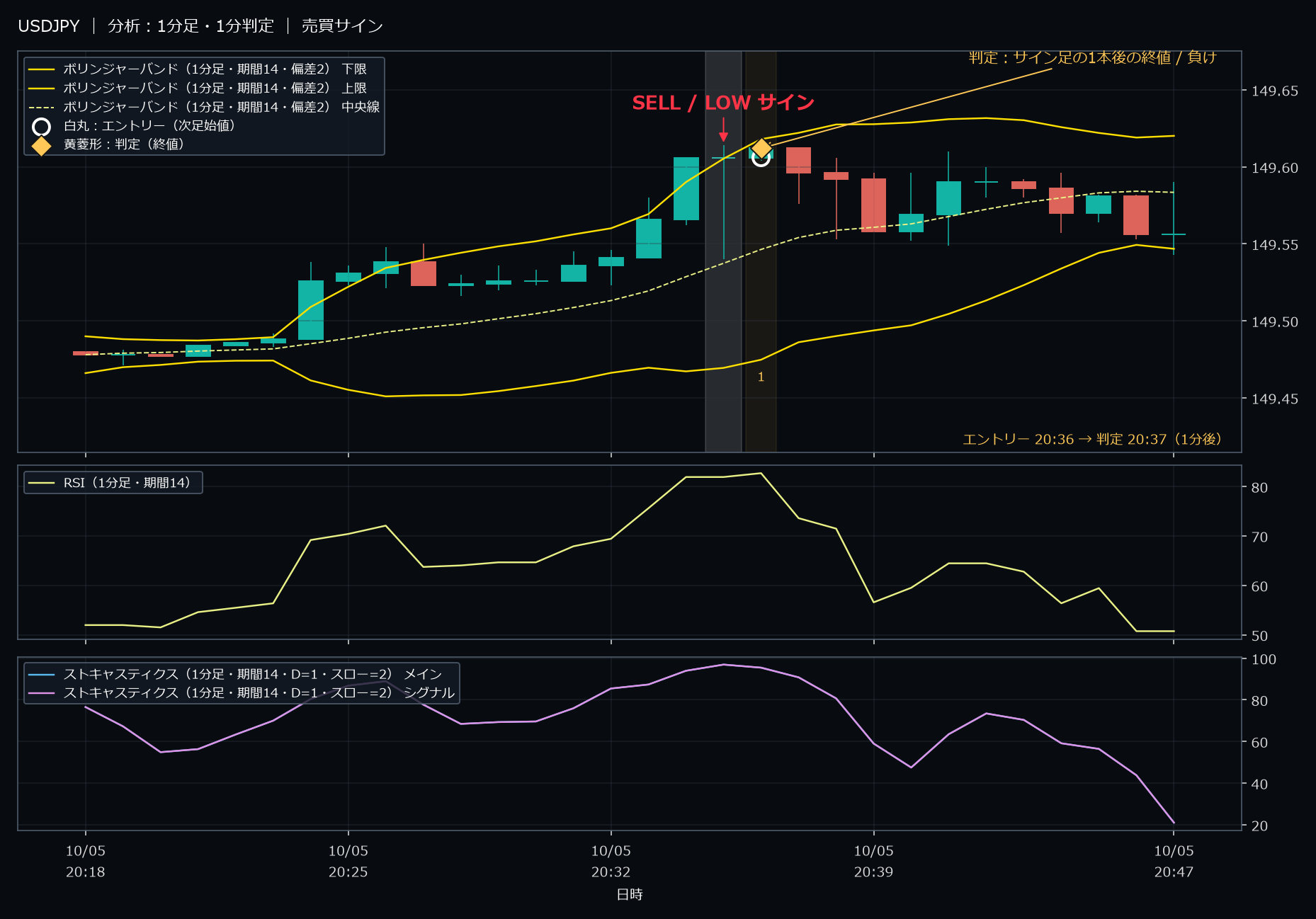Image resolution: width=1316 pixels, height=919 pixels.
Task: Click the 日時 x-axis title
Action: pos(630,894)
